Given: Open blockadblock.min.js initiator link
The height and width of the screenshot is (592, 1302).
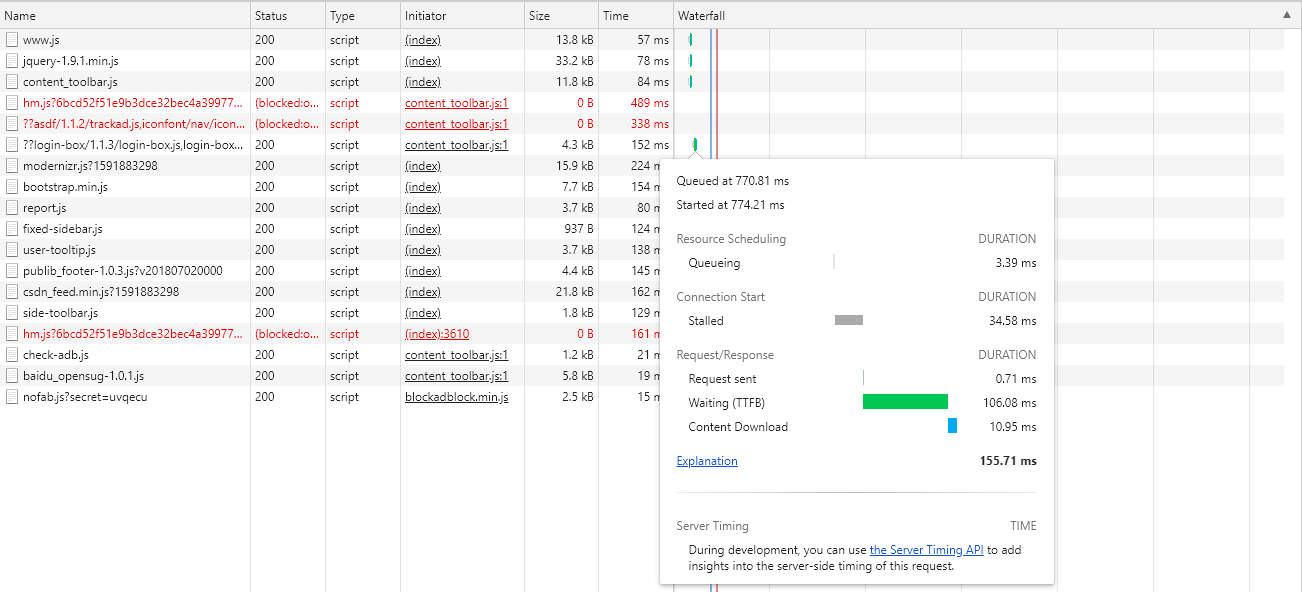Looking at the screenshot, I should (456, 397).
